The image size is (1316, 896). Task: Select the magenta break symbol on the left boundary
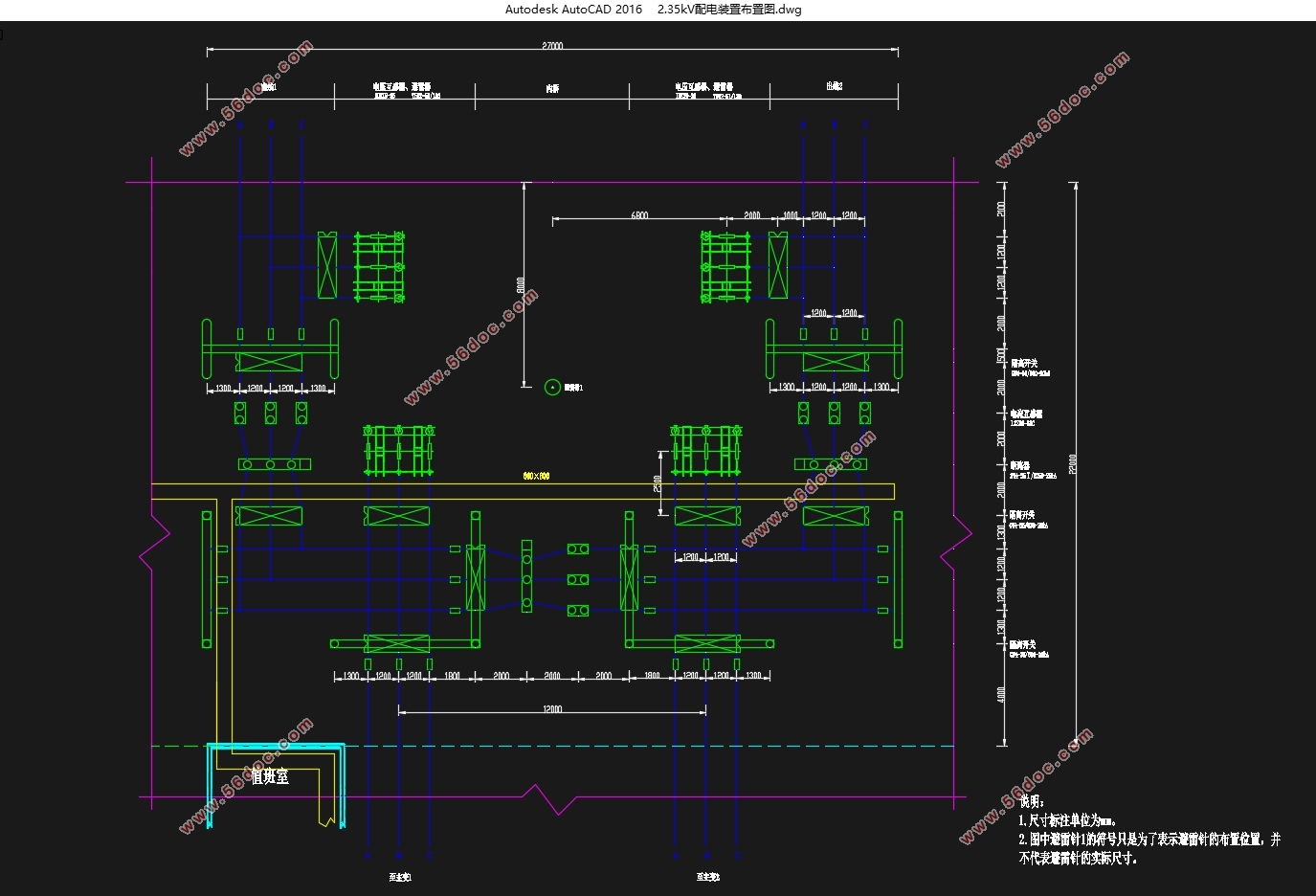coord(155,552)
